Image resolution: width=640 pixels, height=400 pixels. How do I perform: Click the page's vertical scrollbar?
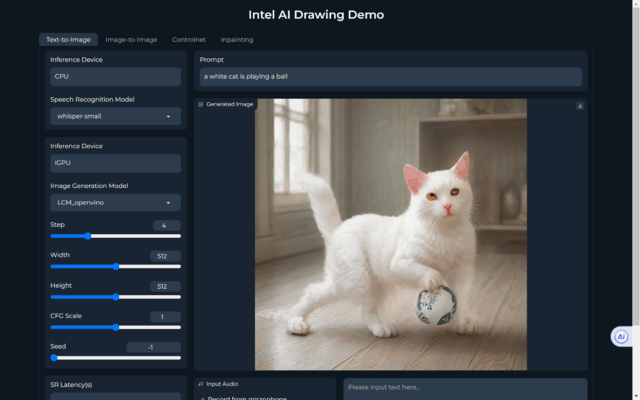[x=636, y=200]
